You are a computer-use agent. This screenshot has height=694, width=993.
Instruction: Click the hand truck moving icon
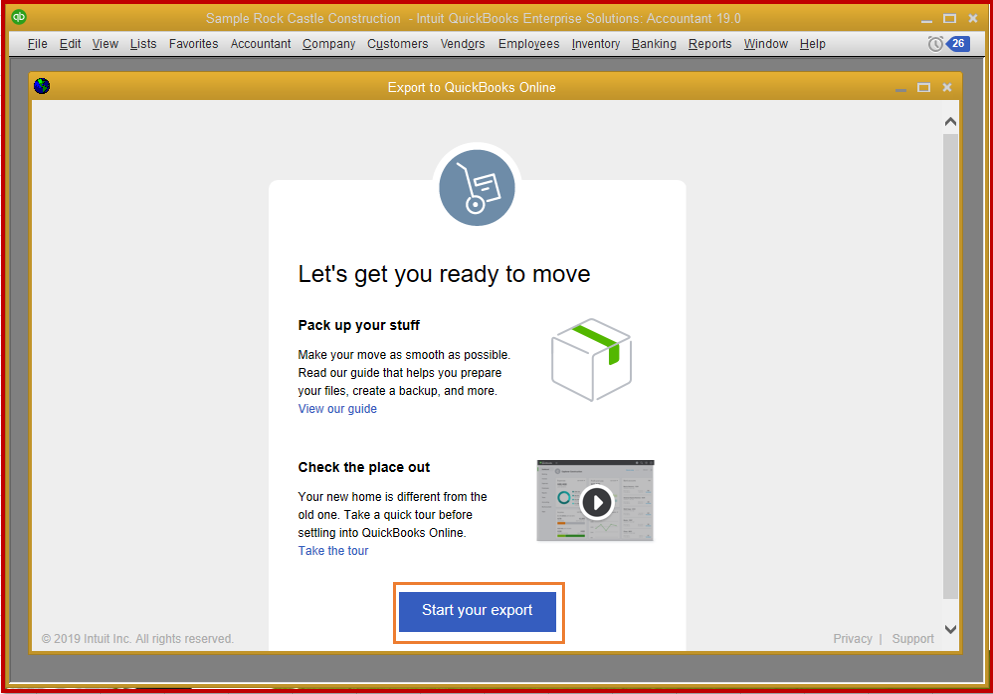(477, 187)
